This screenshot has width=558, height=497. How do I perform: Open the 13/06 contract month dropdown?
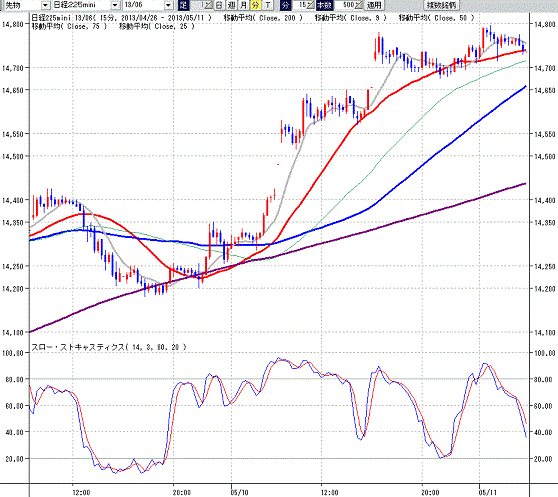[169, 5]
